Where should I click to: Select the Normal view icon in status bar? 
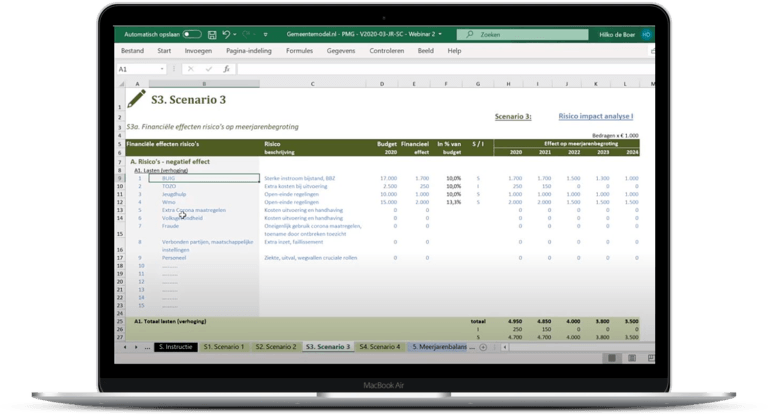[x=609, y=358]
